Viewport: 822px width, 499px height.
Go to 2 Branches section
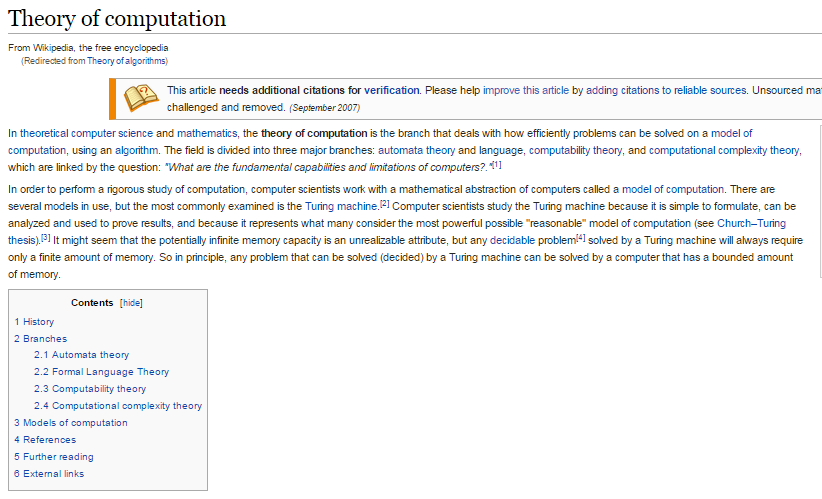coord(40,339)
